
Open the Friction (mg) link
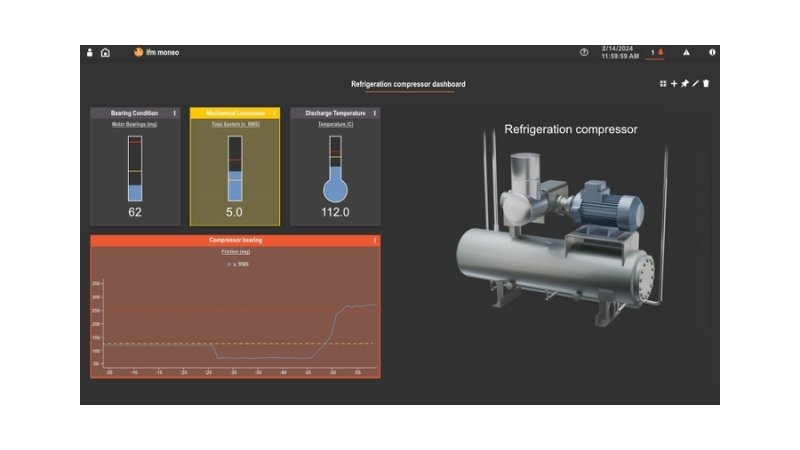(235, 252)
